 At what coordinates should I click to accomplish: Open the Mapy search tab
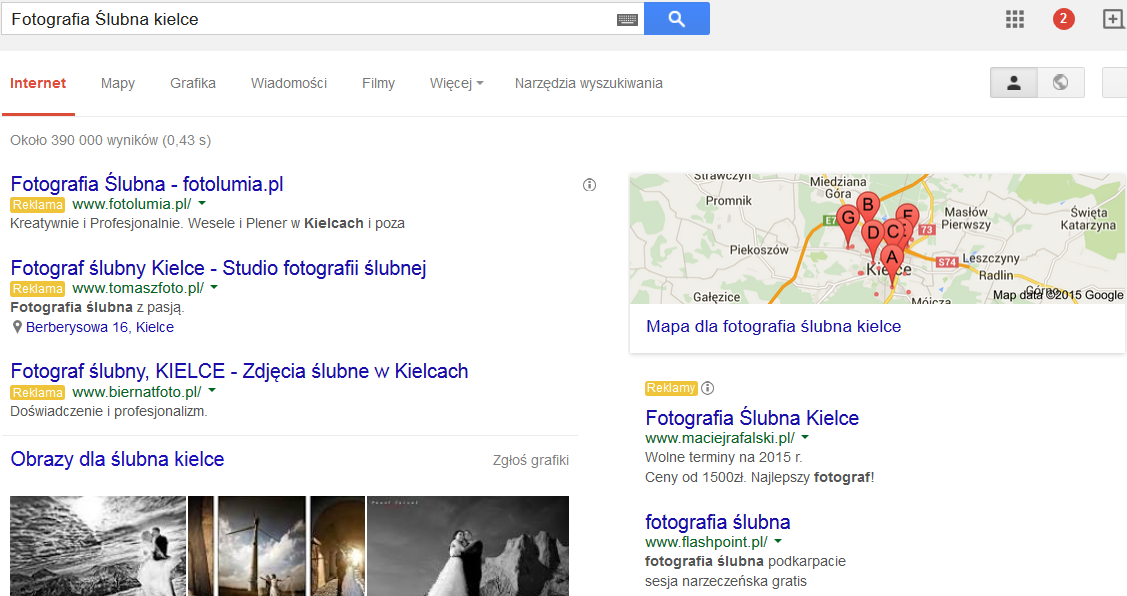point(117,84)
